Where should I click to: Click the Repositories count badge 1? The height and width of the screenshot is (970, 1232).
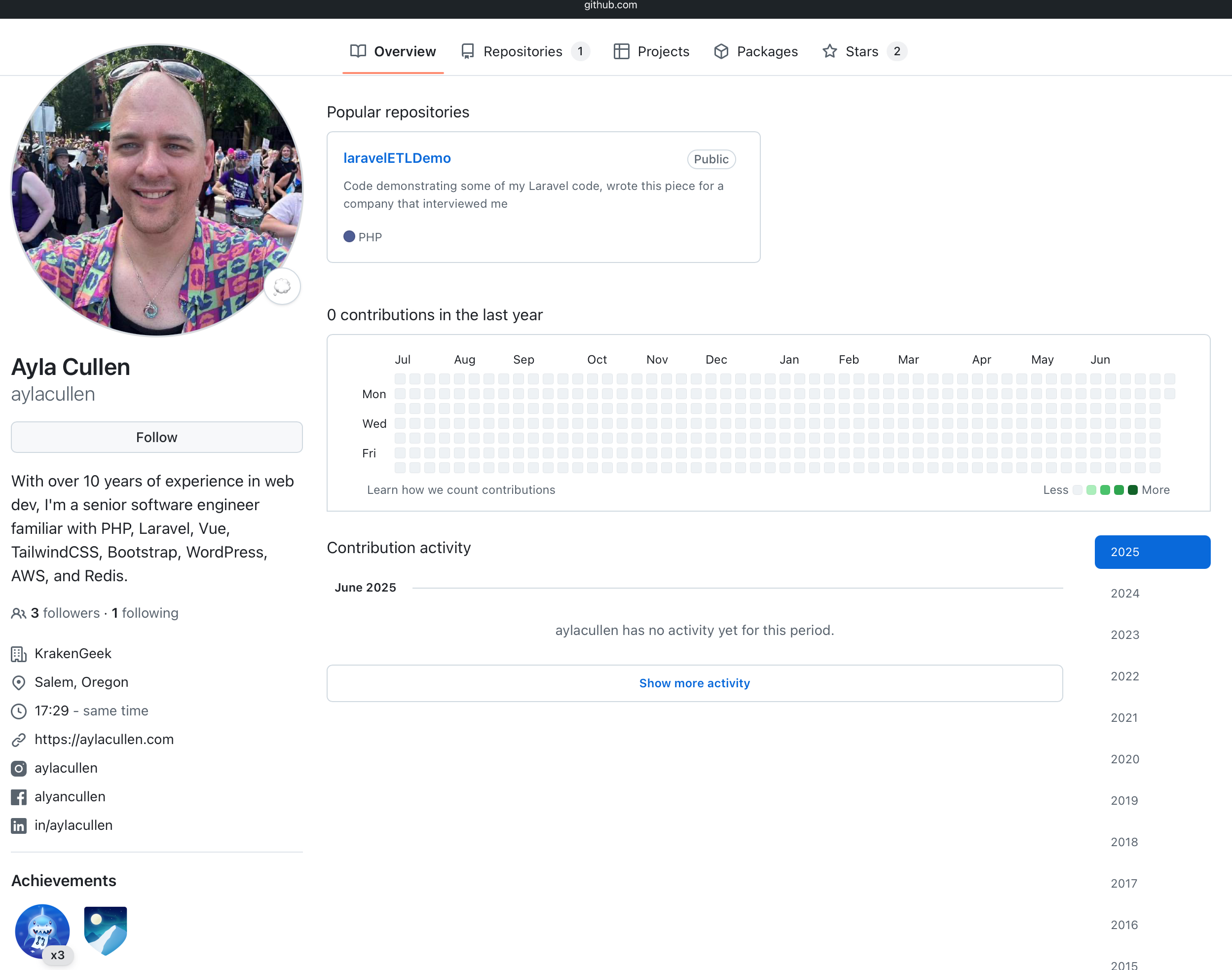point(580,52)
